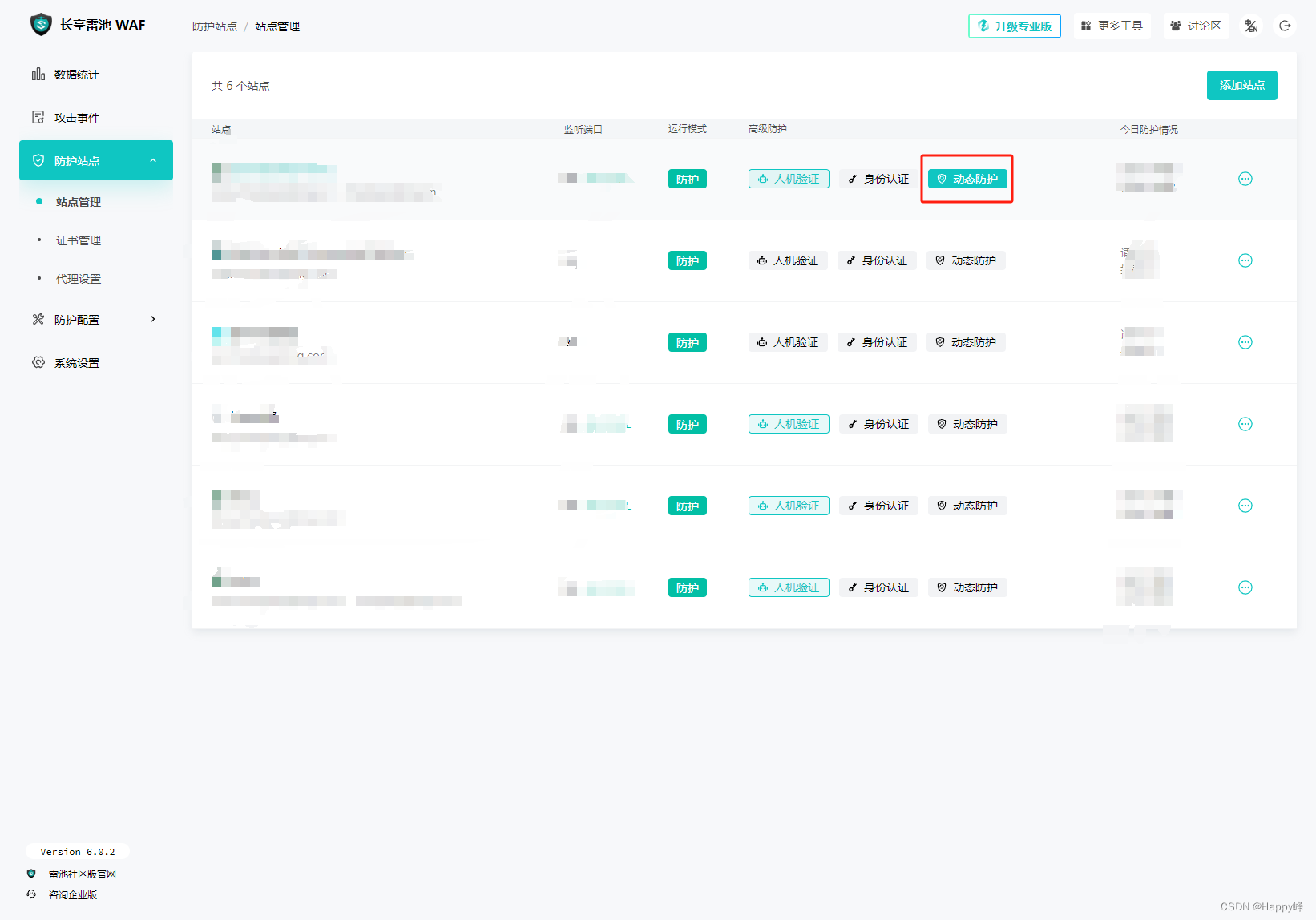Open the 更多工具 menu
Viewport: 1316px width, 920px height.
tap(1112, 26)
